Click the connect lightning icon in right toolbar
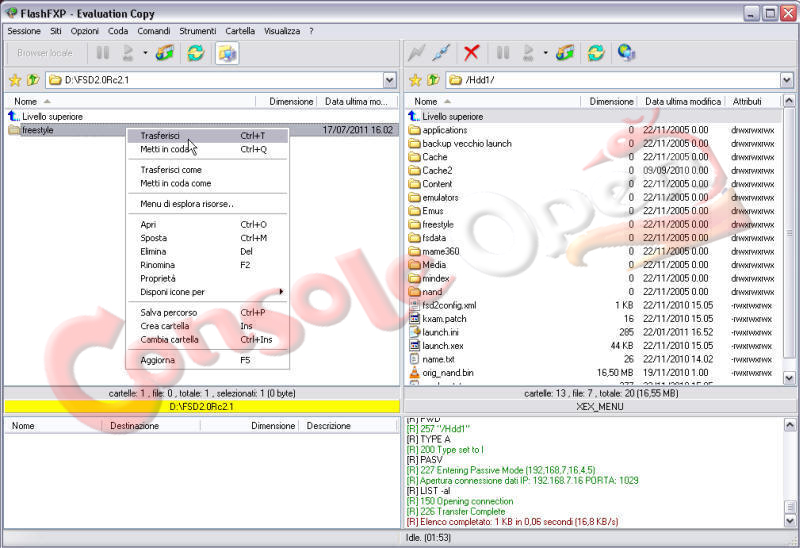 [416, 53]
